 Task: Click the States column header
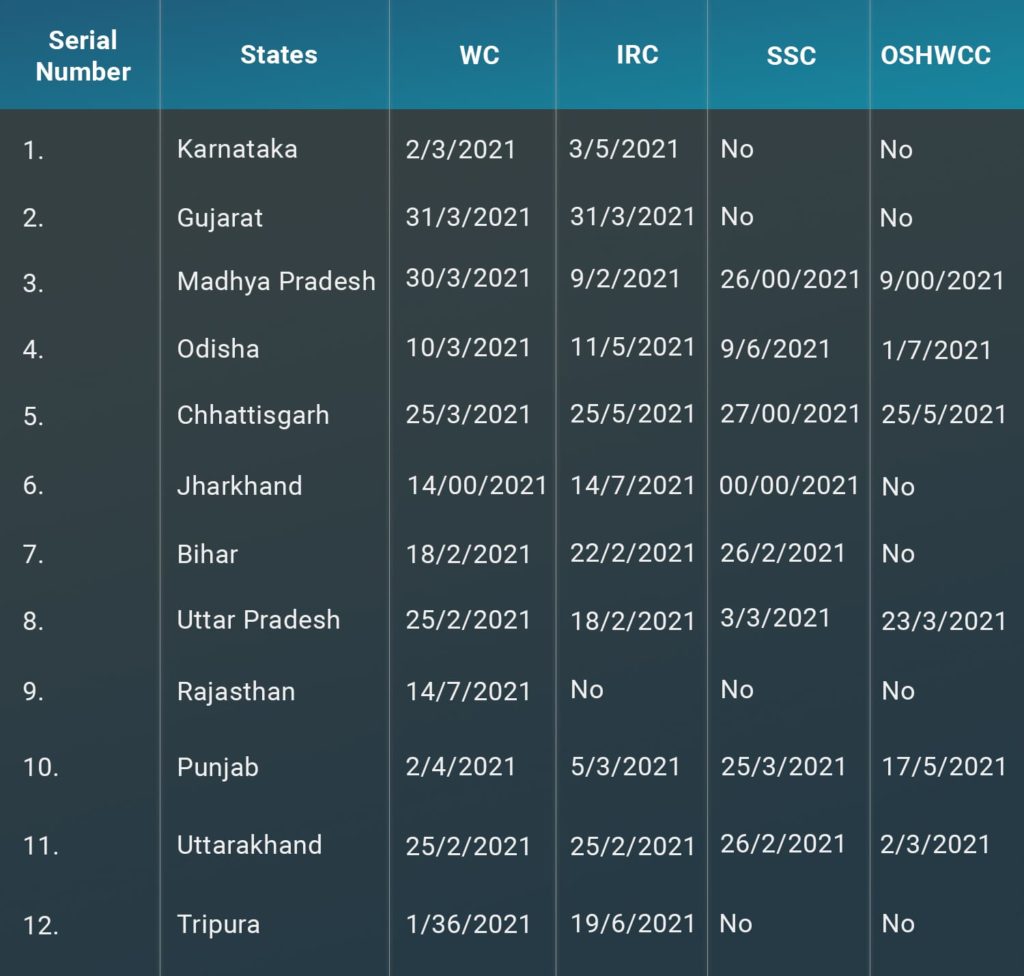[x=279, y=55]
